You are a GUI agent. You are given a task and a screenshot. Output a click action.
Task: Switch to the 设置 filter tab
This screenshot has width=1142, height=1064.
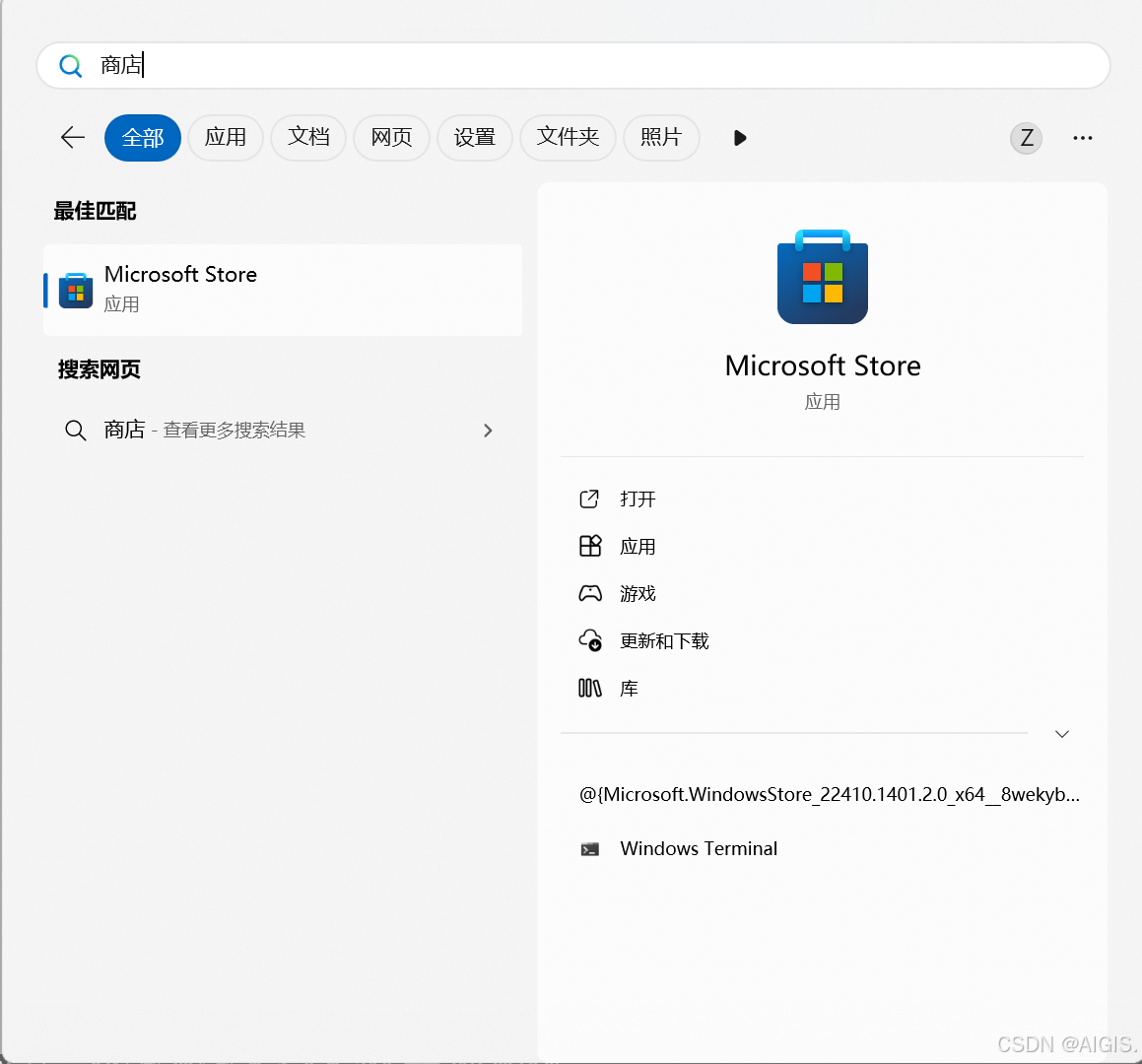474,138
